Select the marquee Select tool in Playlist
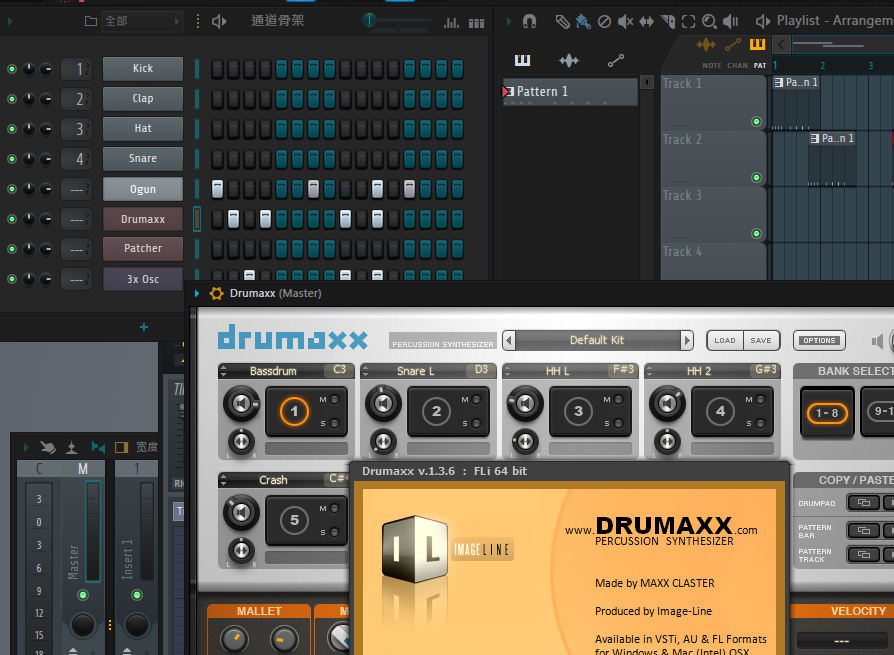The height and width of the screenshot is (655, 894). (689, 22)
